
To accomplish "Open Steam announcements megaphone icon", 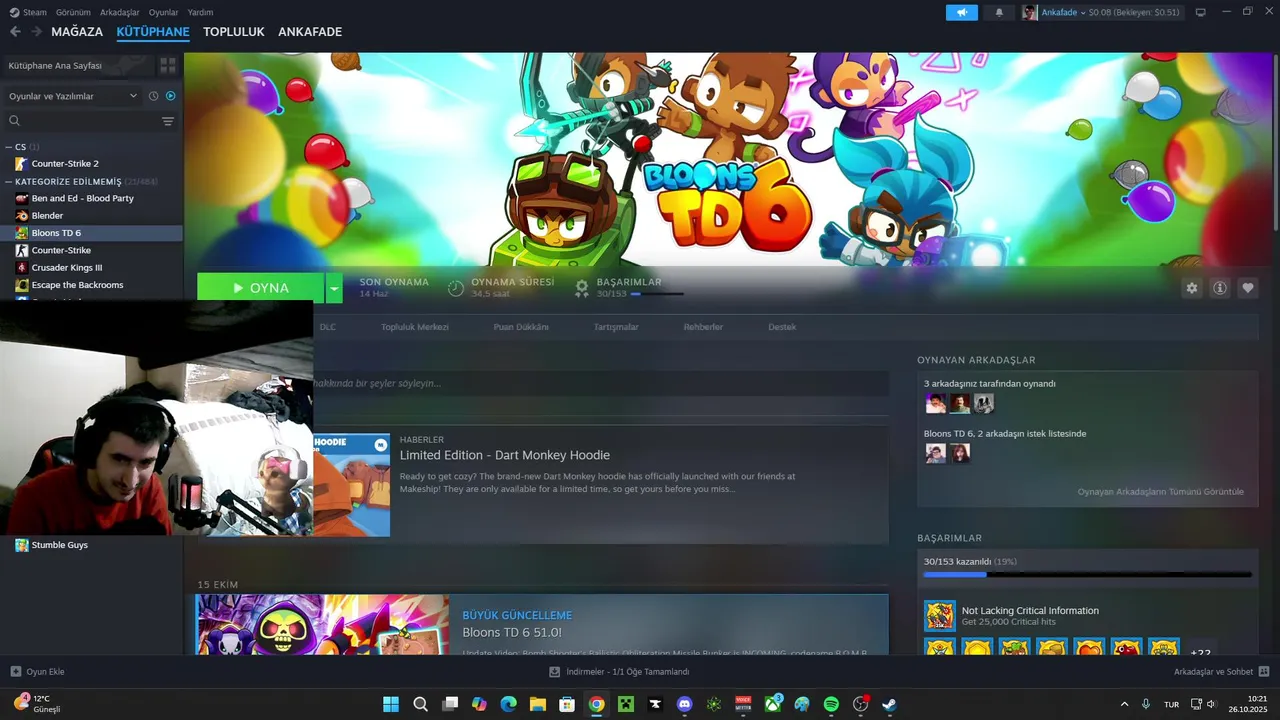I will [961, 12].
